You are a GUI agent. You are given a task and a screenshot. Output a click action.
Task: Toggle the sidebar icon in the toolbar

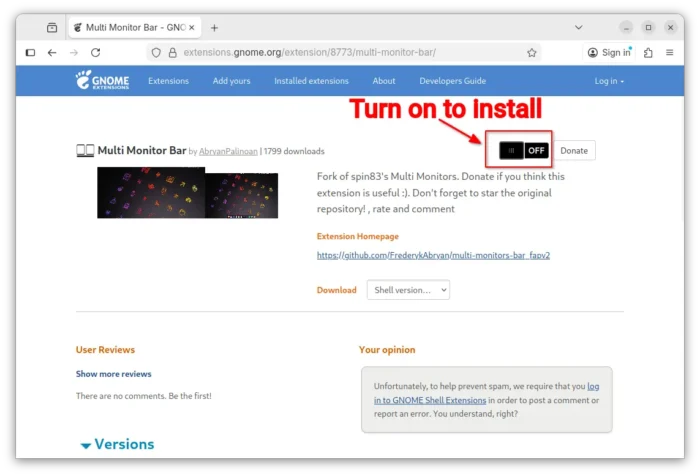click(30, 52)
